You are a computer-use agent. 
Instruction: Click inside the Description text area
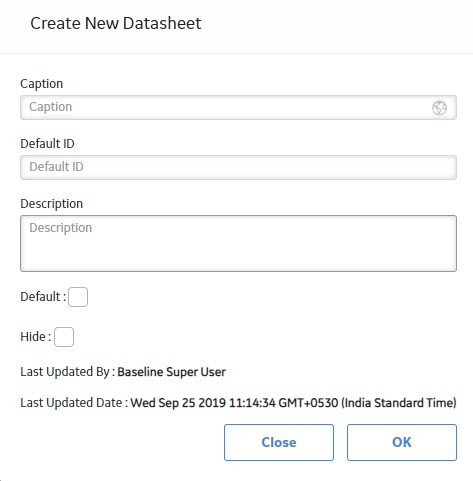[x=238, y=243]
